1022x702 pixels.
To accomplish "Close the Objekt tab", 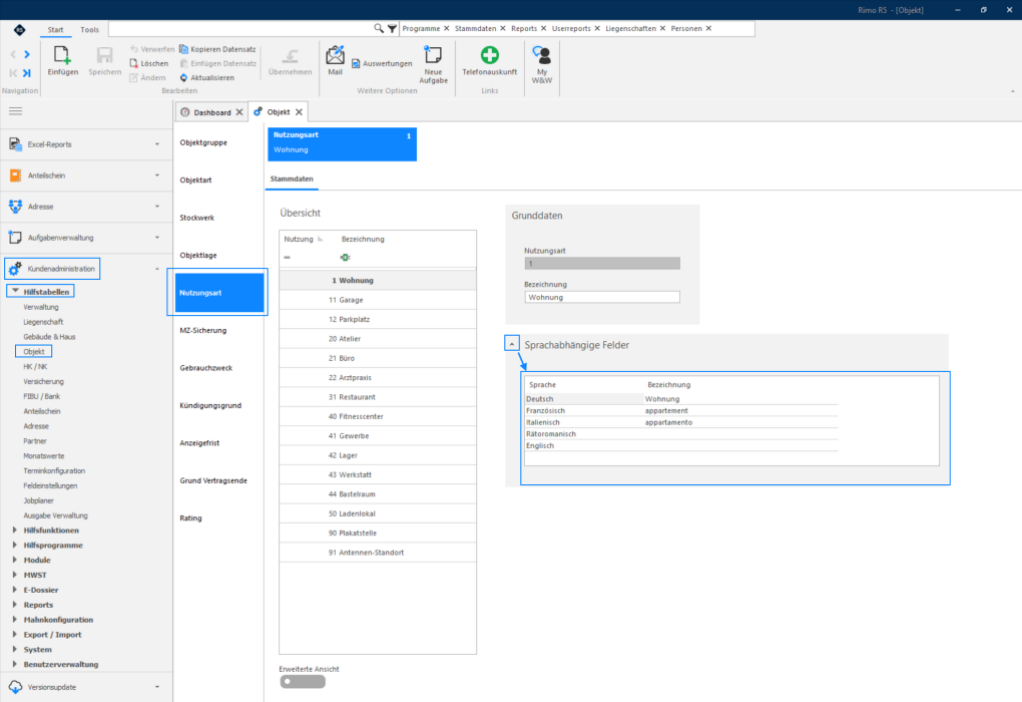I will tap(299, 112).
